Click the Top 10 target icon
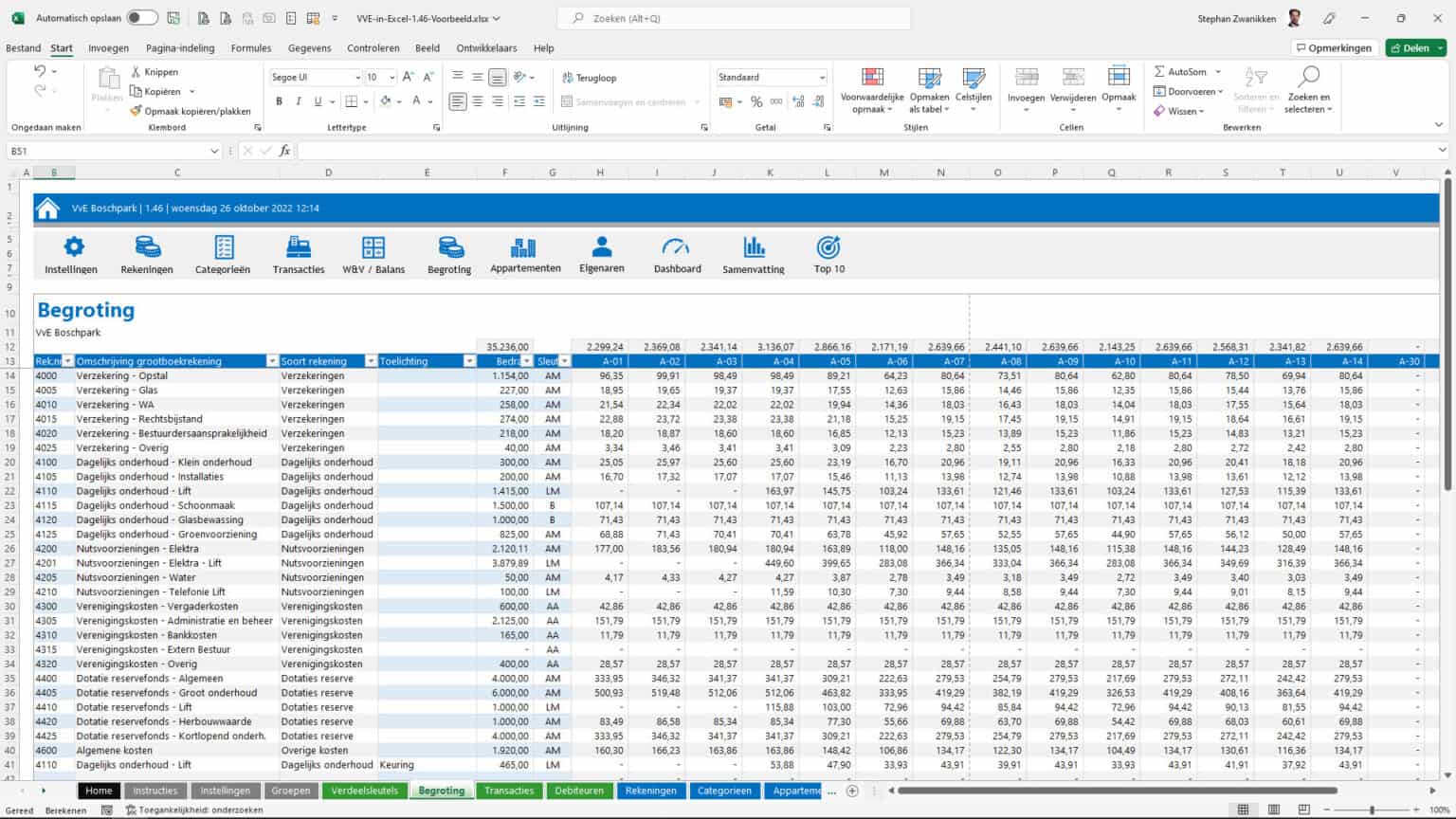1456x819 pixels. [828, 248]
